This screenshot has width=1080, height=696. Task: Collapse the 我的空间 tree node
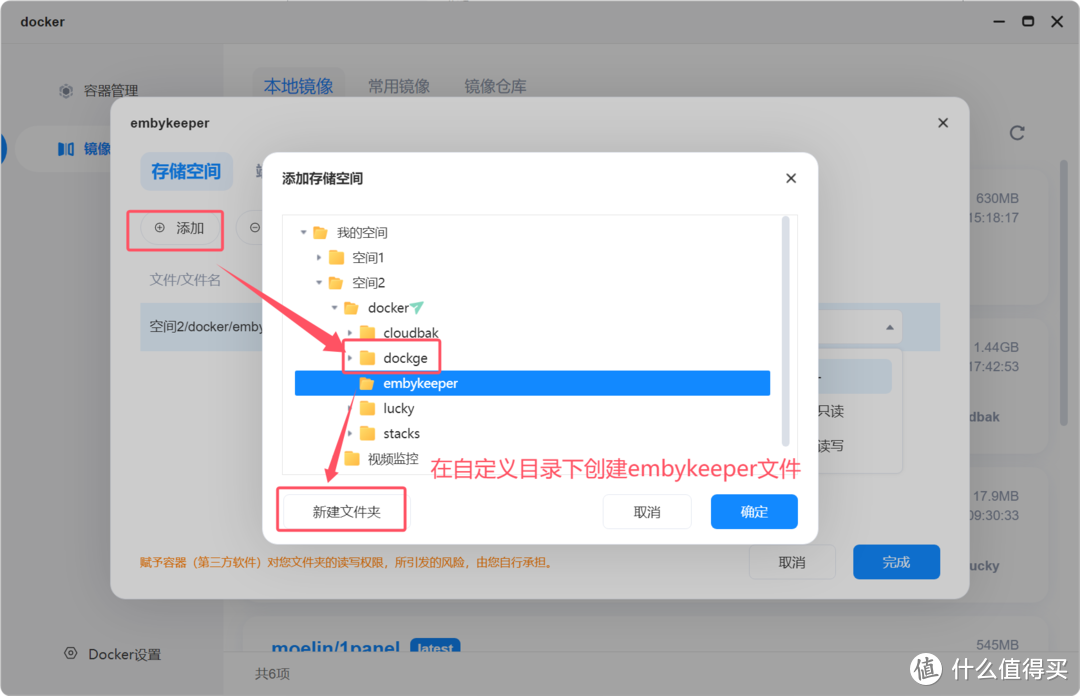pyautogui.click(x=304, y=232)
